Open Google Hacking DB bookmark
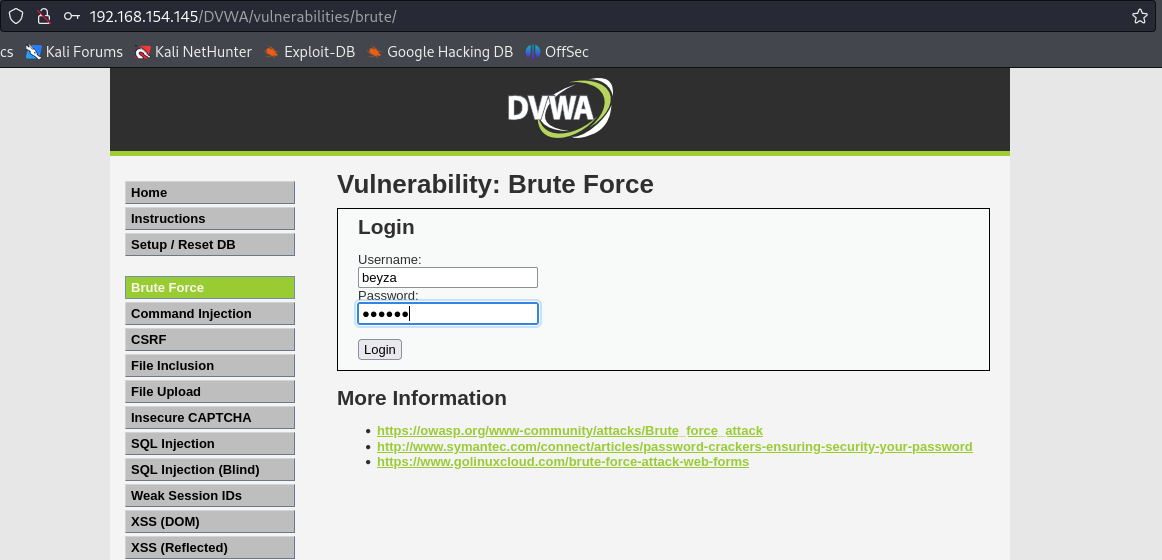This screenshot has width=1162, height=560. point(440,52)
